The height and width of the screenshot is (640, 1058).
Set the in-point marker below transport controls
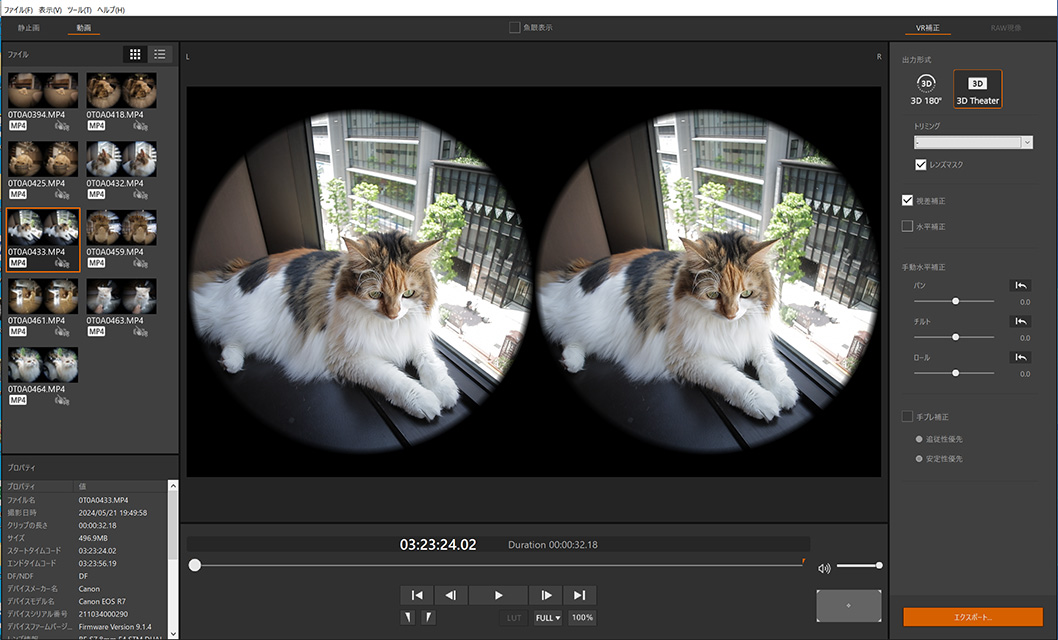click(408, 618)
